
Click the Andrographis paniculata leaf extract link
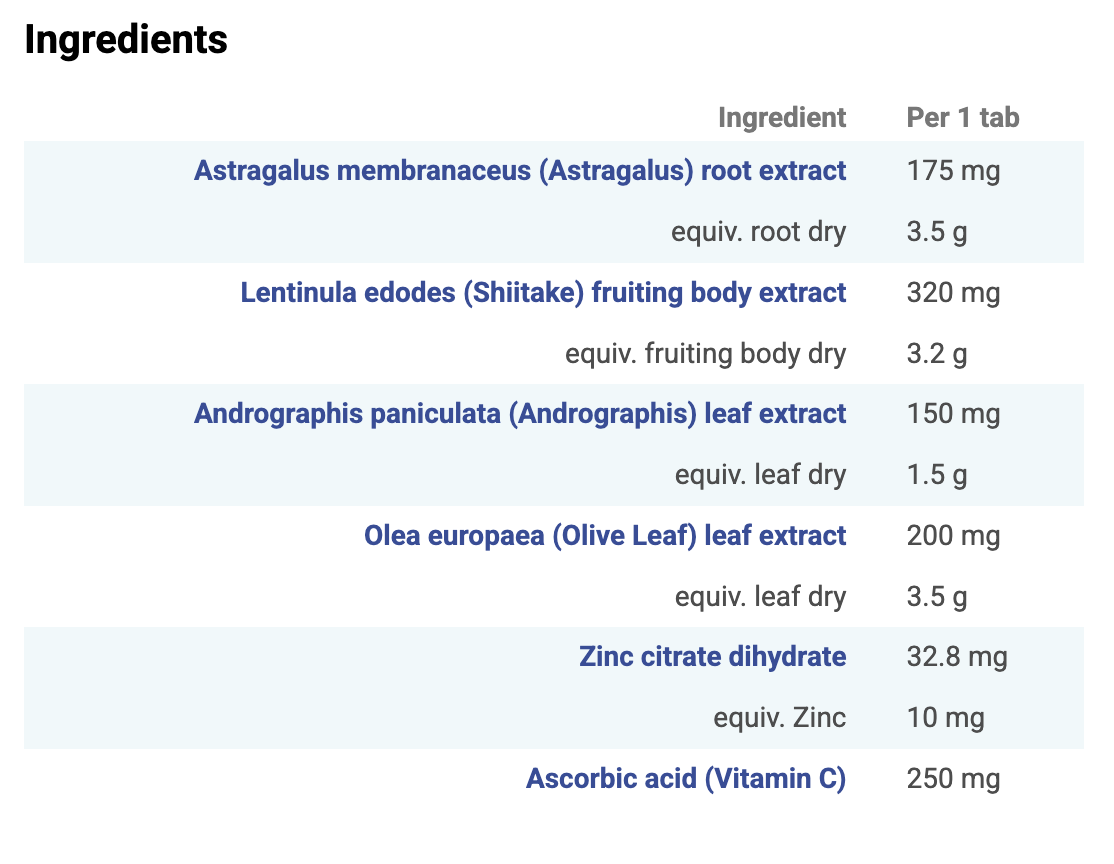(520, 414)
